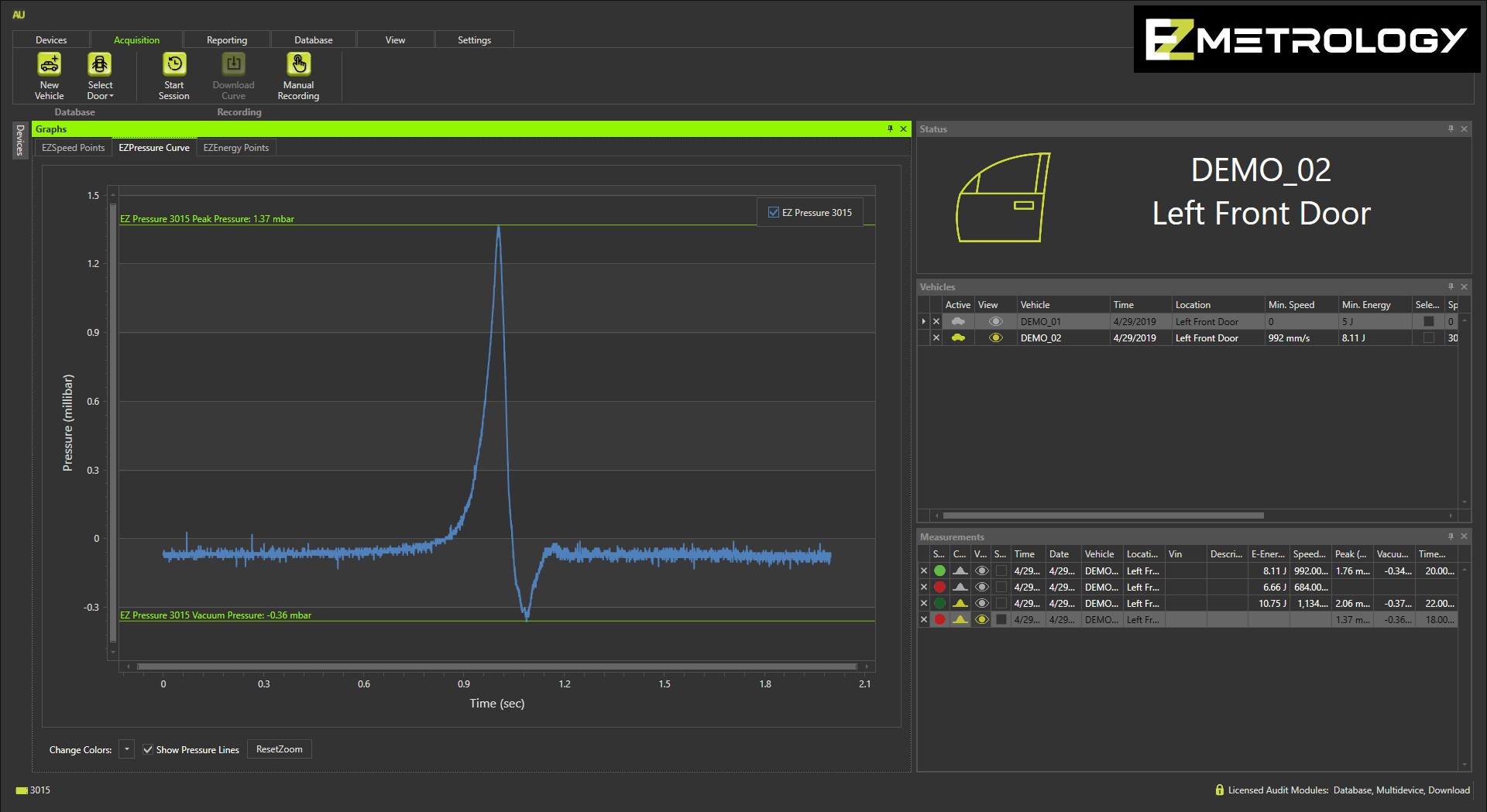
Task: Click the yellow curve icon on 1.37 mbar row
Action: tap(960, 619)
